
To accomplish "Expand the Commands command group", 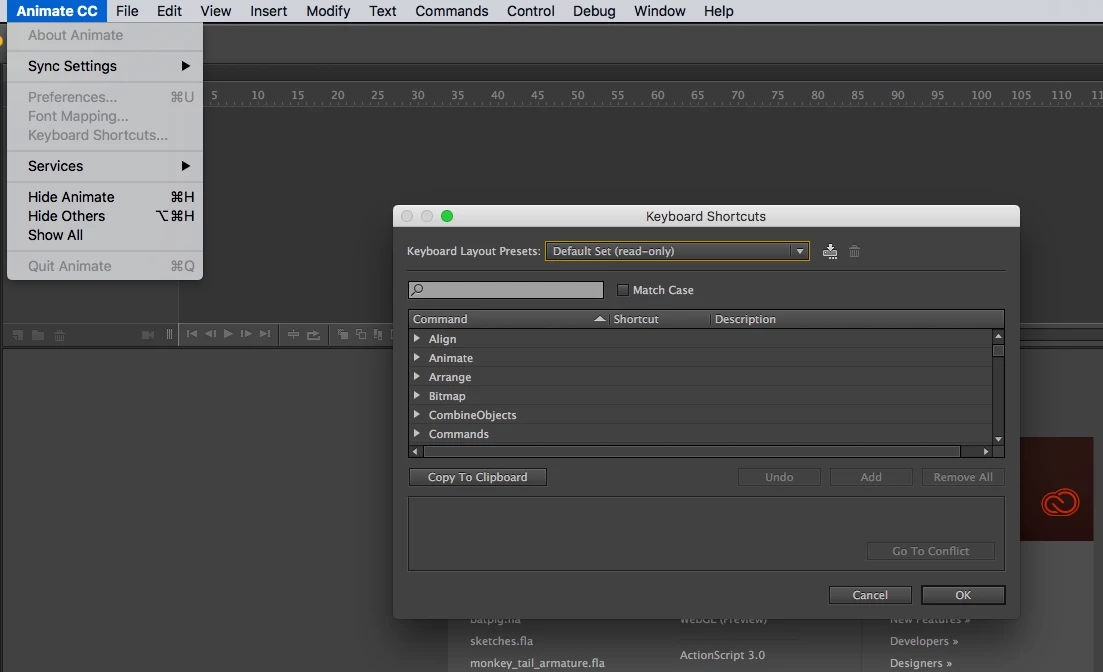I will (x=416, y=433).
